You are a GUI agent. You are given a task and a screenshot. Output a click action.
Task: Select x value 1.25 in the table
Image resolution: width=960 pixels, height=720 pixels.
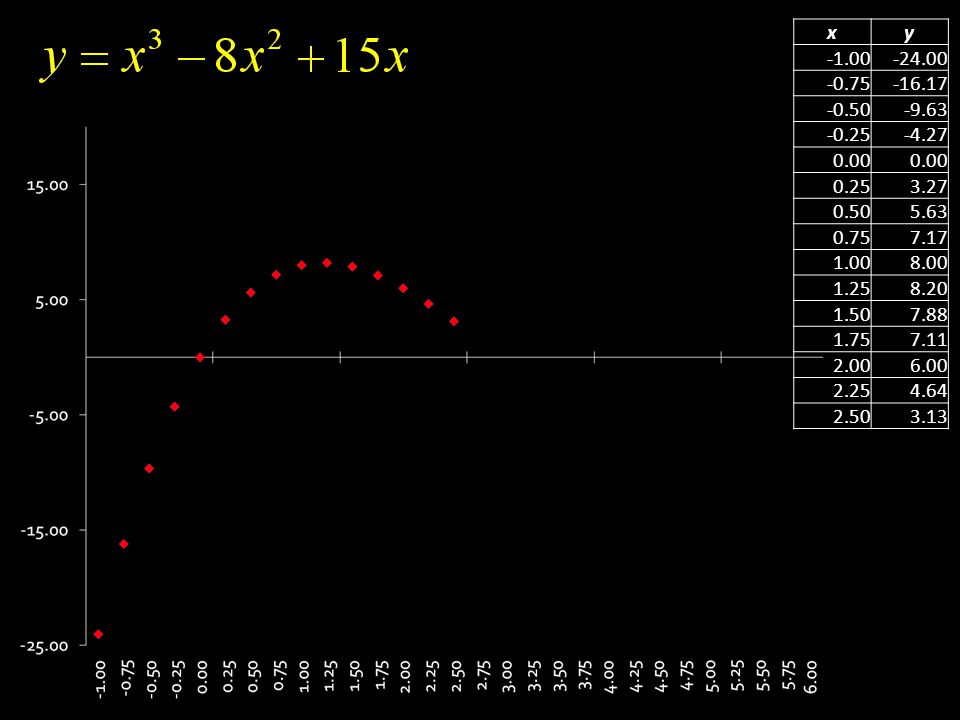pyautogui.click(x=832, y=288)
